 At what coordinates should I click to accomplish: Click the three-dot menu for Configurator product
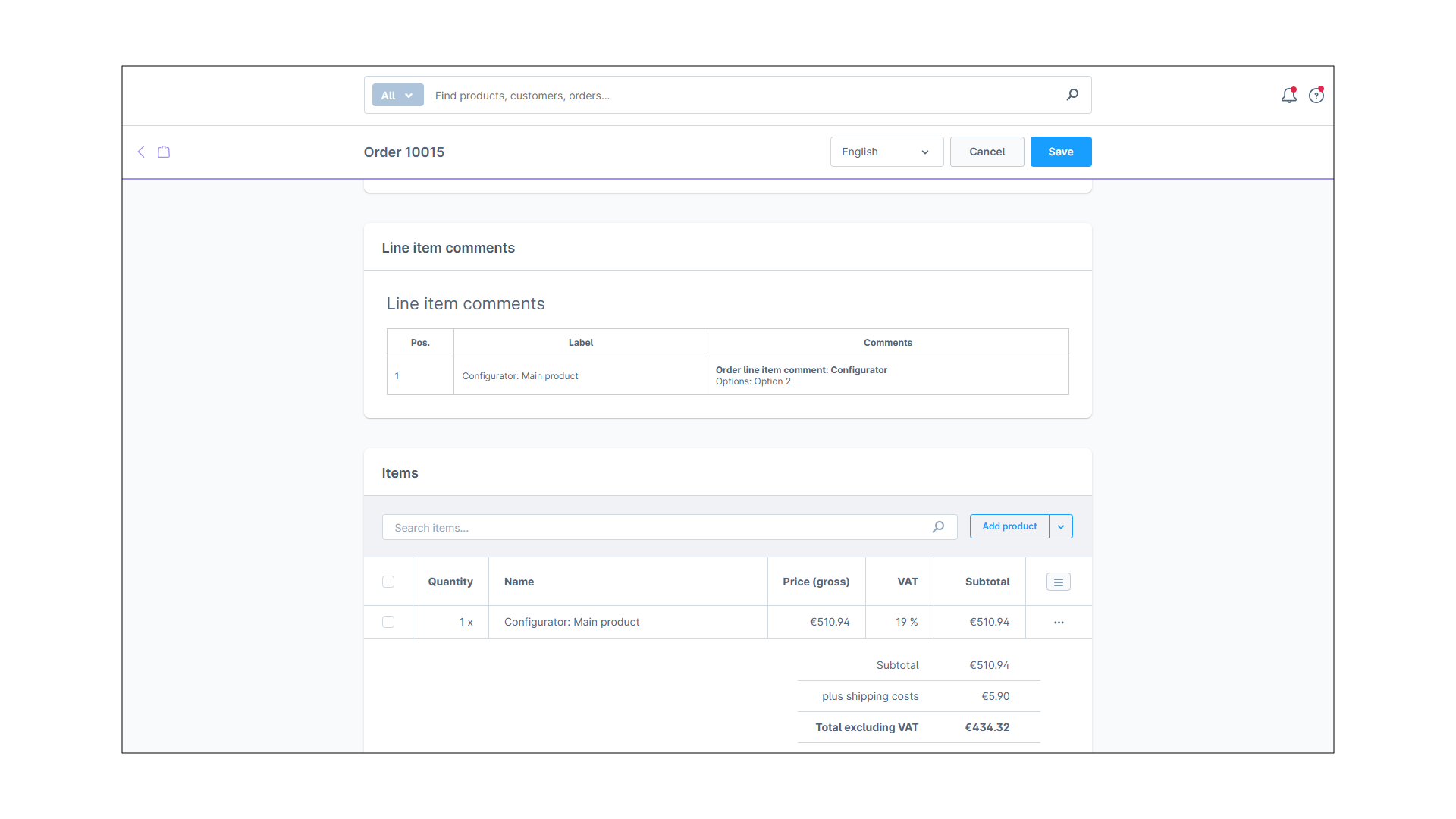[1059, 622]
